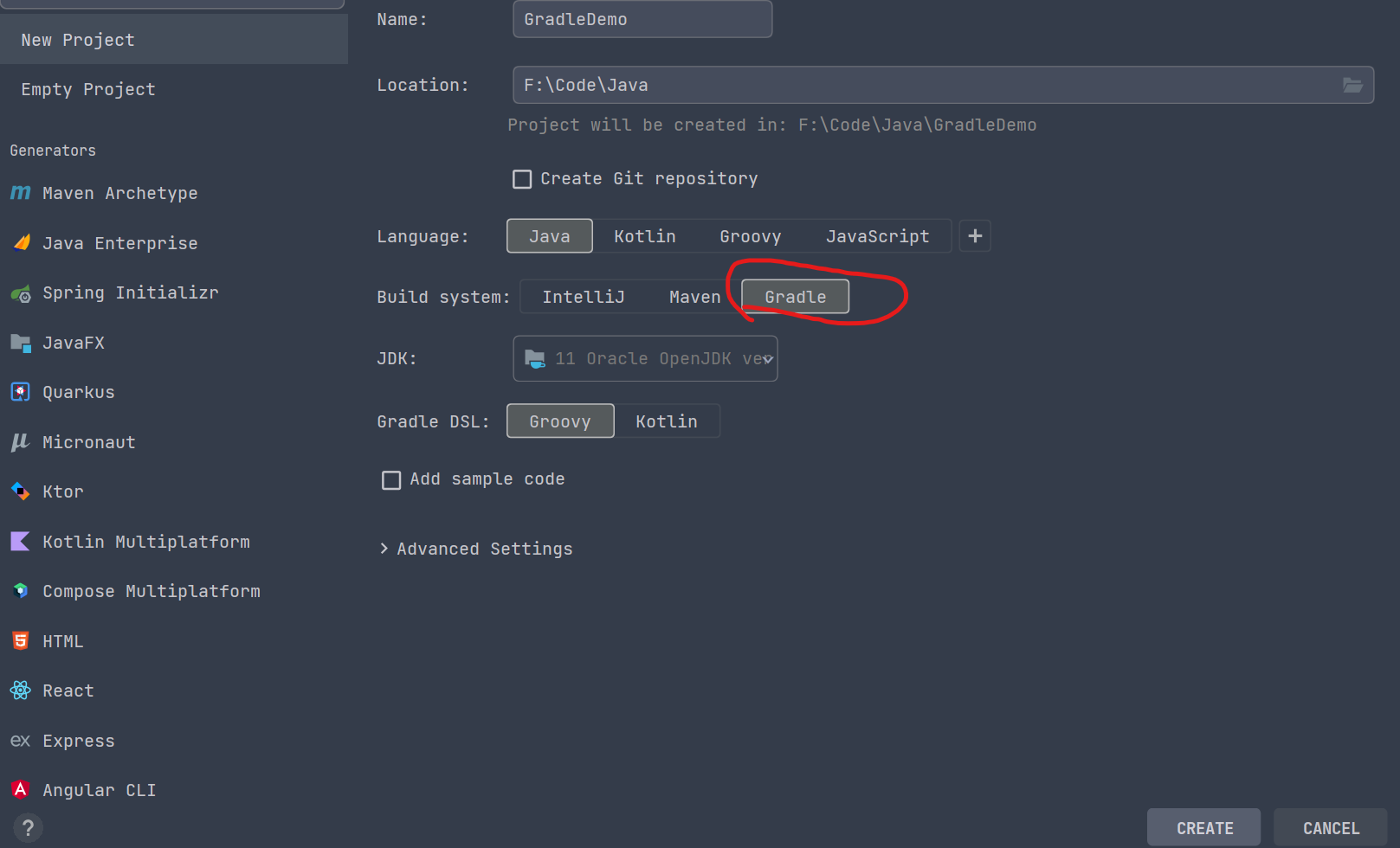The height and width of the screenshot is (848, 1400).
Task: Check the Add sample code box
Action: [x=391, y=479]
